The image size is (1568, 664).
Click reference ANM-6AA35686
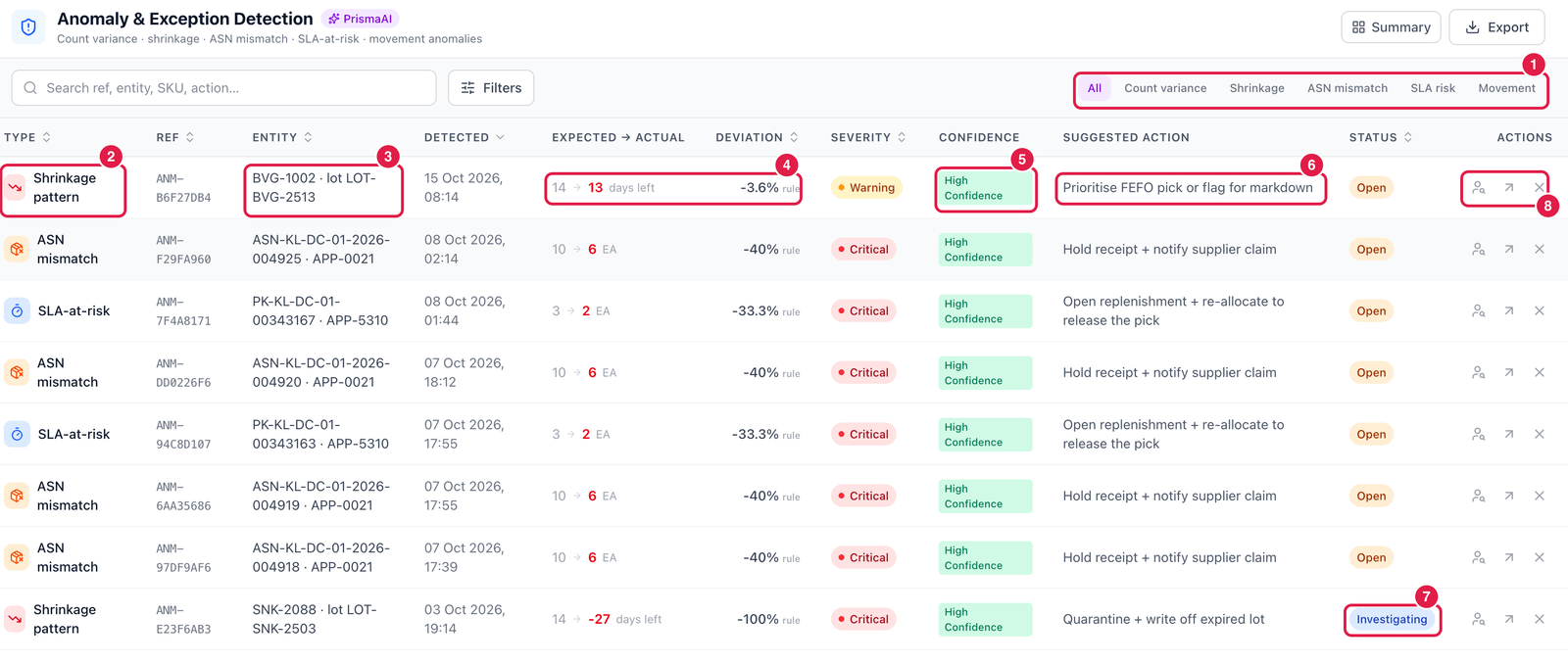(x=183, y=497)
